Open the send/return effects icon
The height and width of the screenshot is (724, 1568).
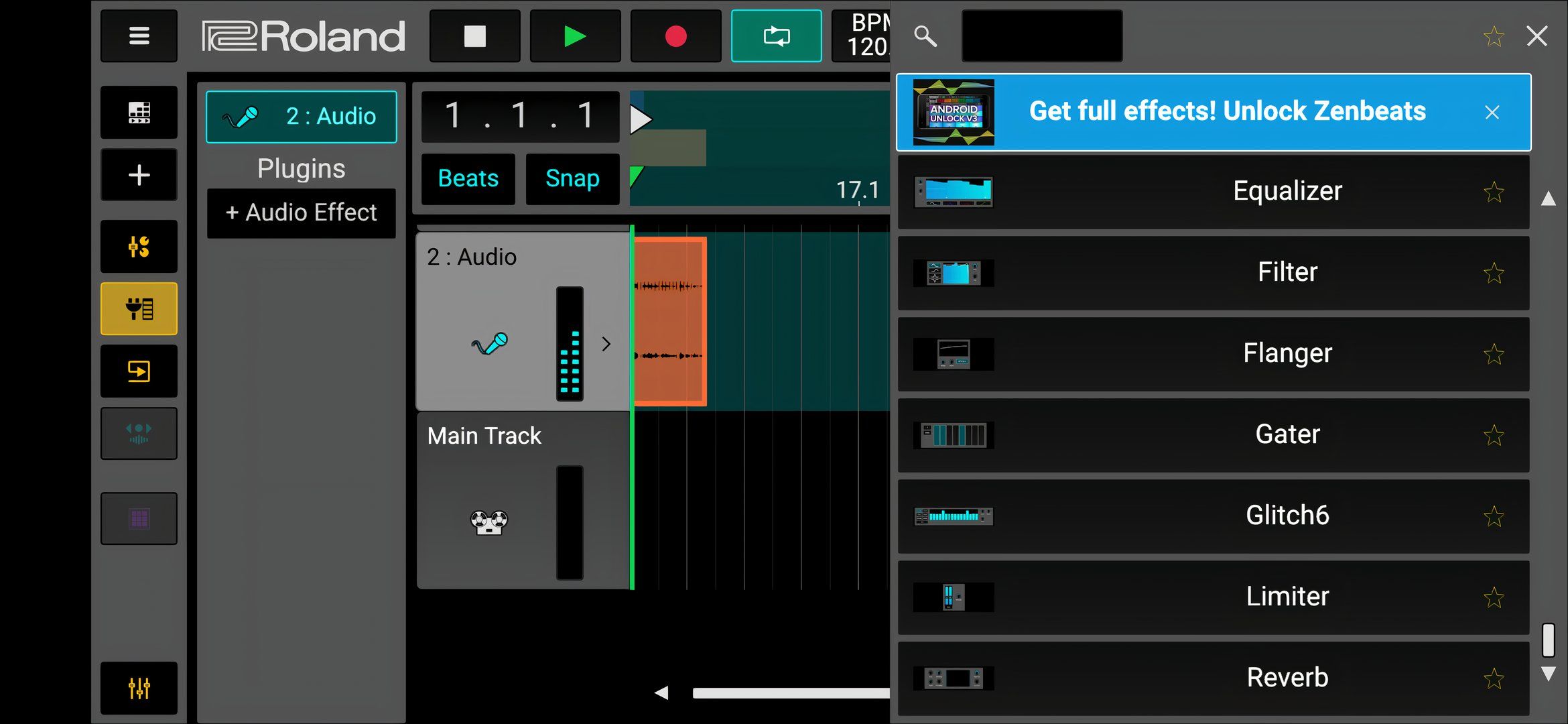click(x=139, y=371)
